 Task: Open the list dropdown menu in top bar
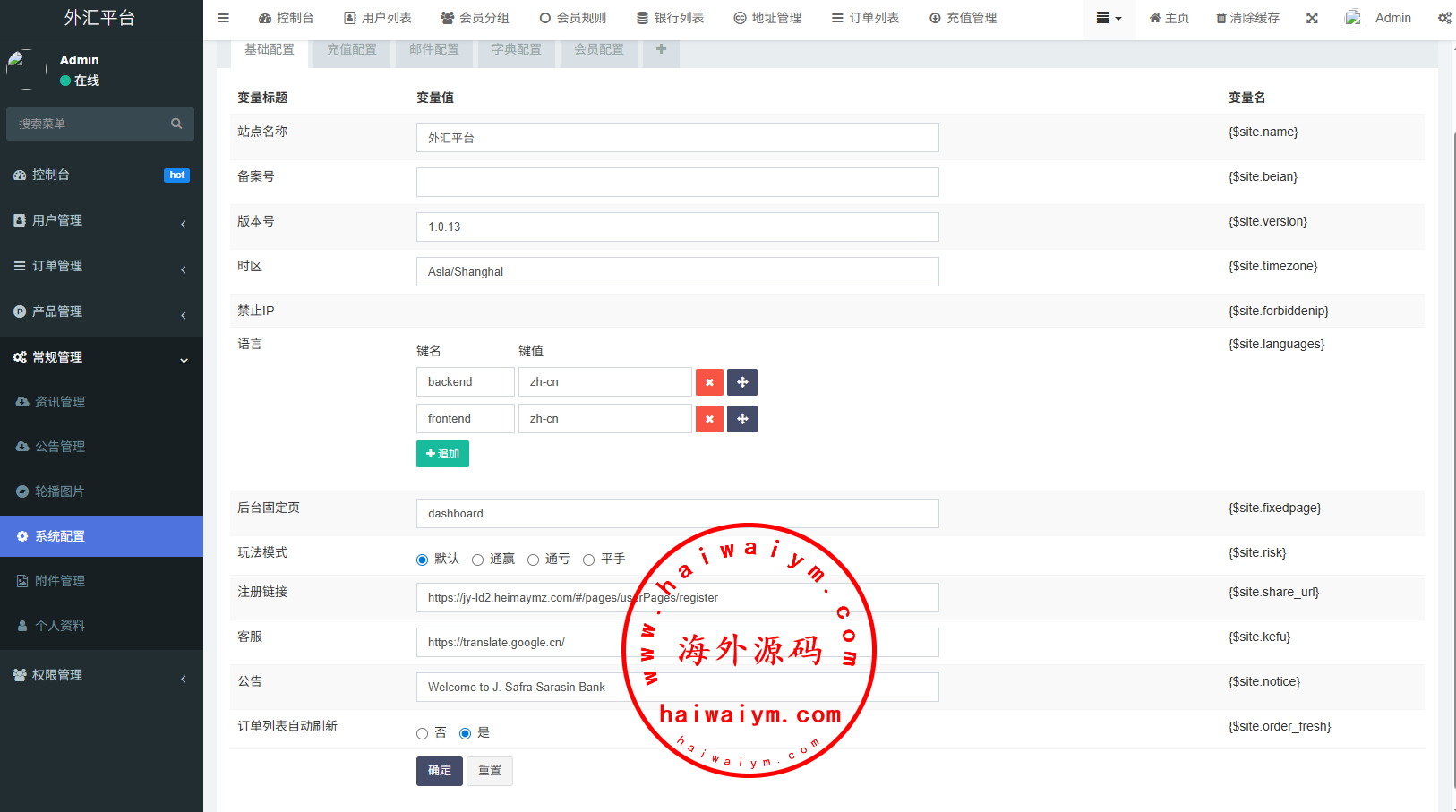click(1109, 18)
